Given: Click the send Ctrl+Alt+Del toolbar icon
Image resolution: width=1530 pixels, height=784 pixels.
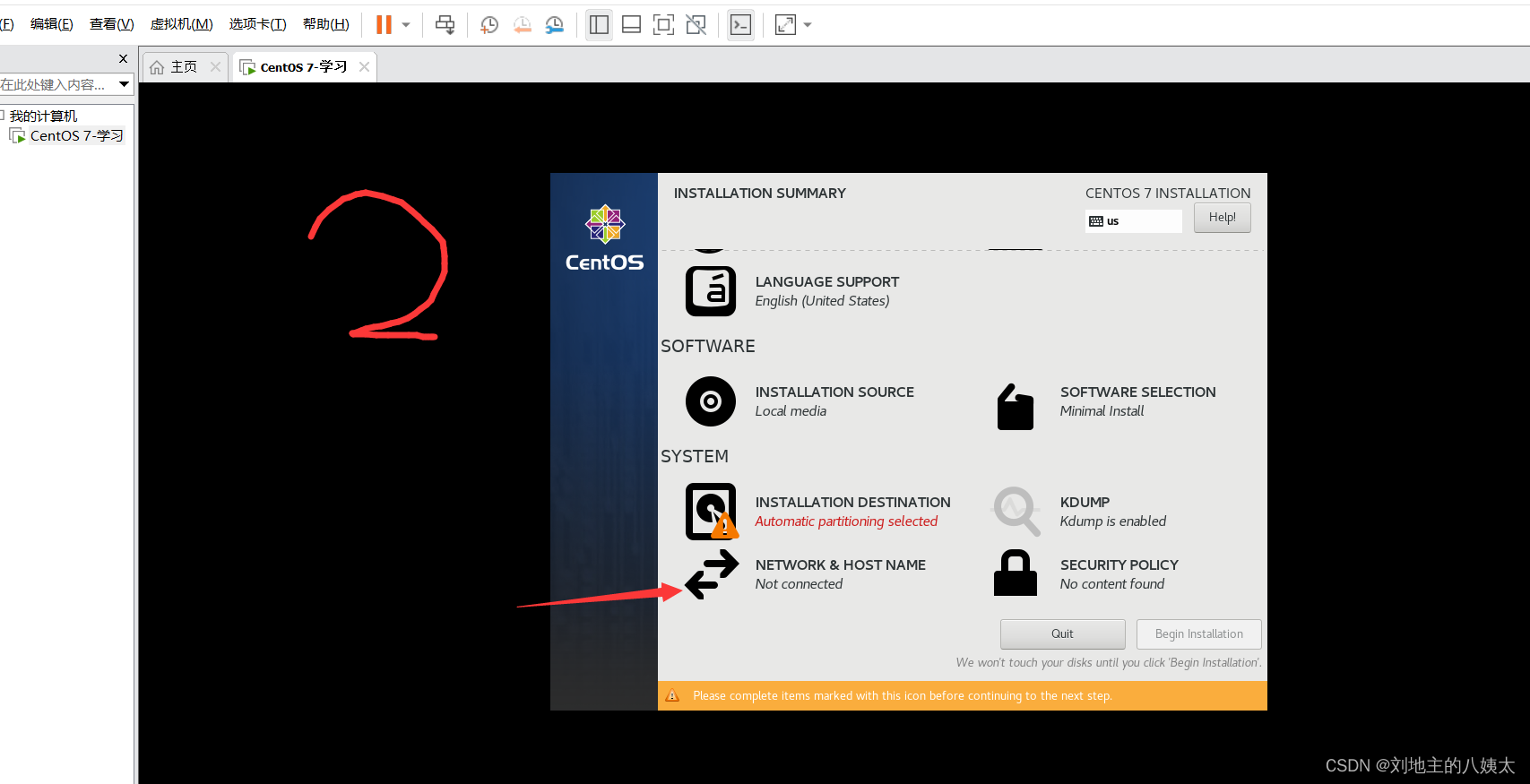Looking at the screenshot, I should pos(445,25).
